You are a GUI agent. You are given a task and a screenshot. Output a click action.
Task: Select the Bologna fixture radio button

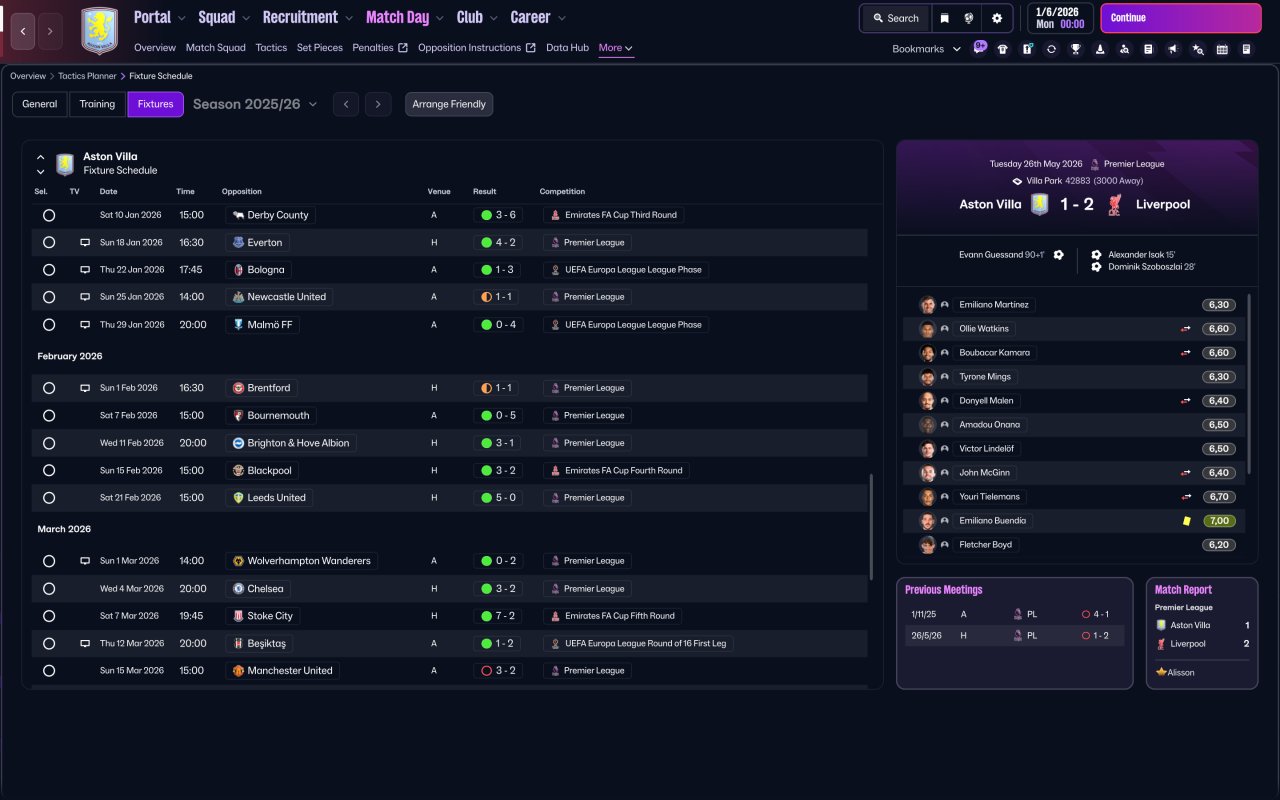tap(48, 270)
